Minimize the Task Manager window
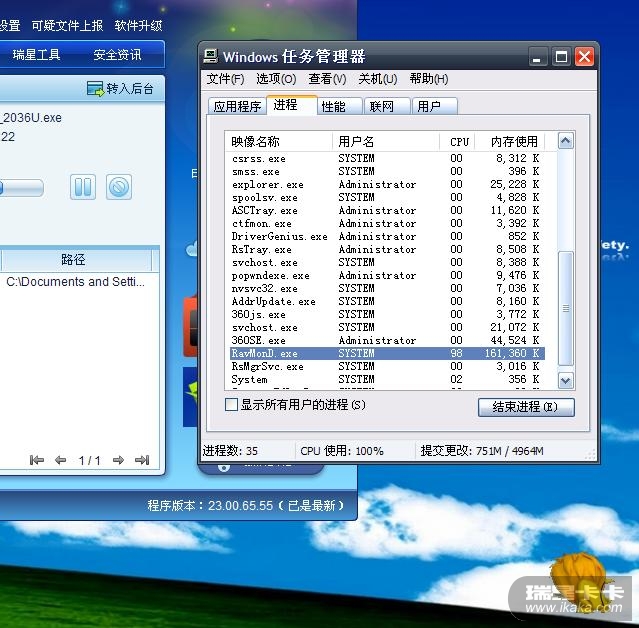 (x=538, y=56)
